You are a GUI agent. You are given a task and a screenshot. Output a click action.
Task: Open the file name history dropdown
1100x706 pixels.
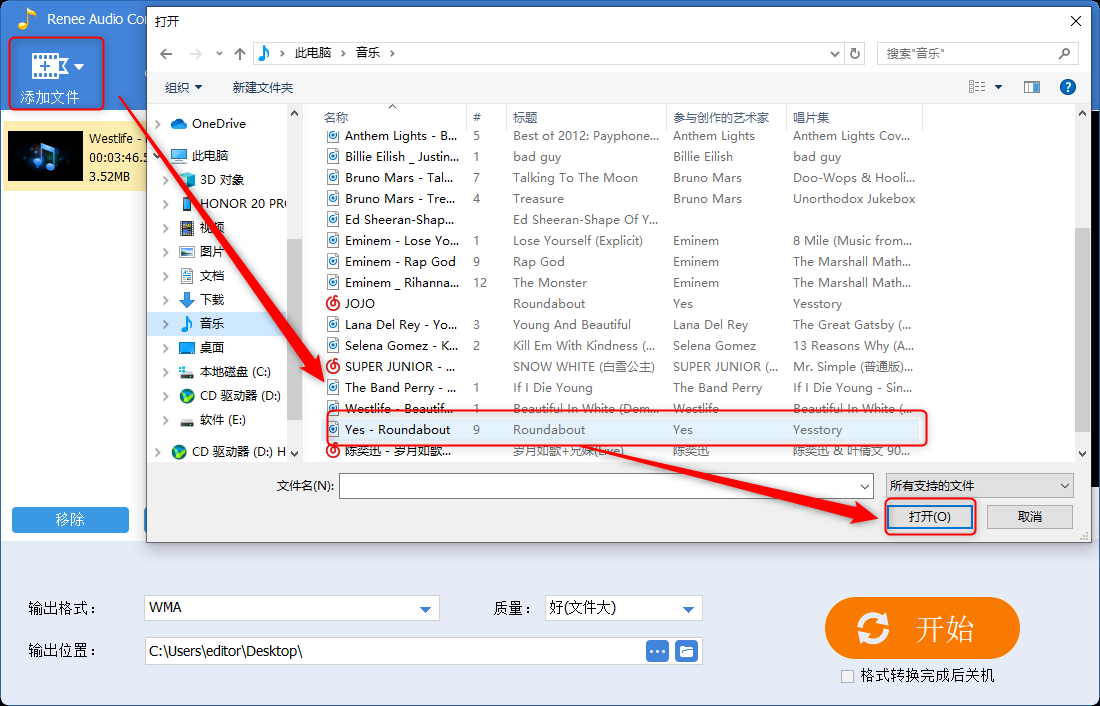point(865,486)
